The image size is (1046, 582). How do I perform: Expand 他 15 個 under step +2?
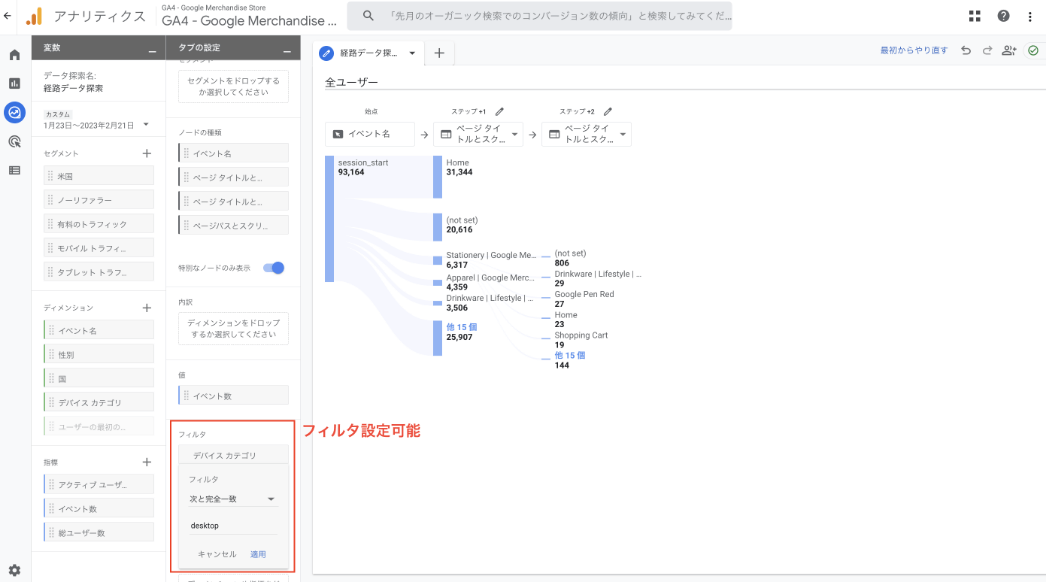click(570, 355)
